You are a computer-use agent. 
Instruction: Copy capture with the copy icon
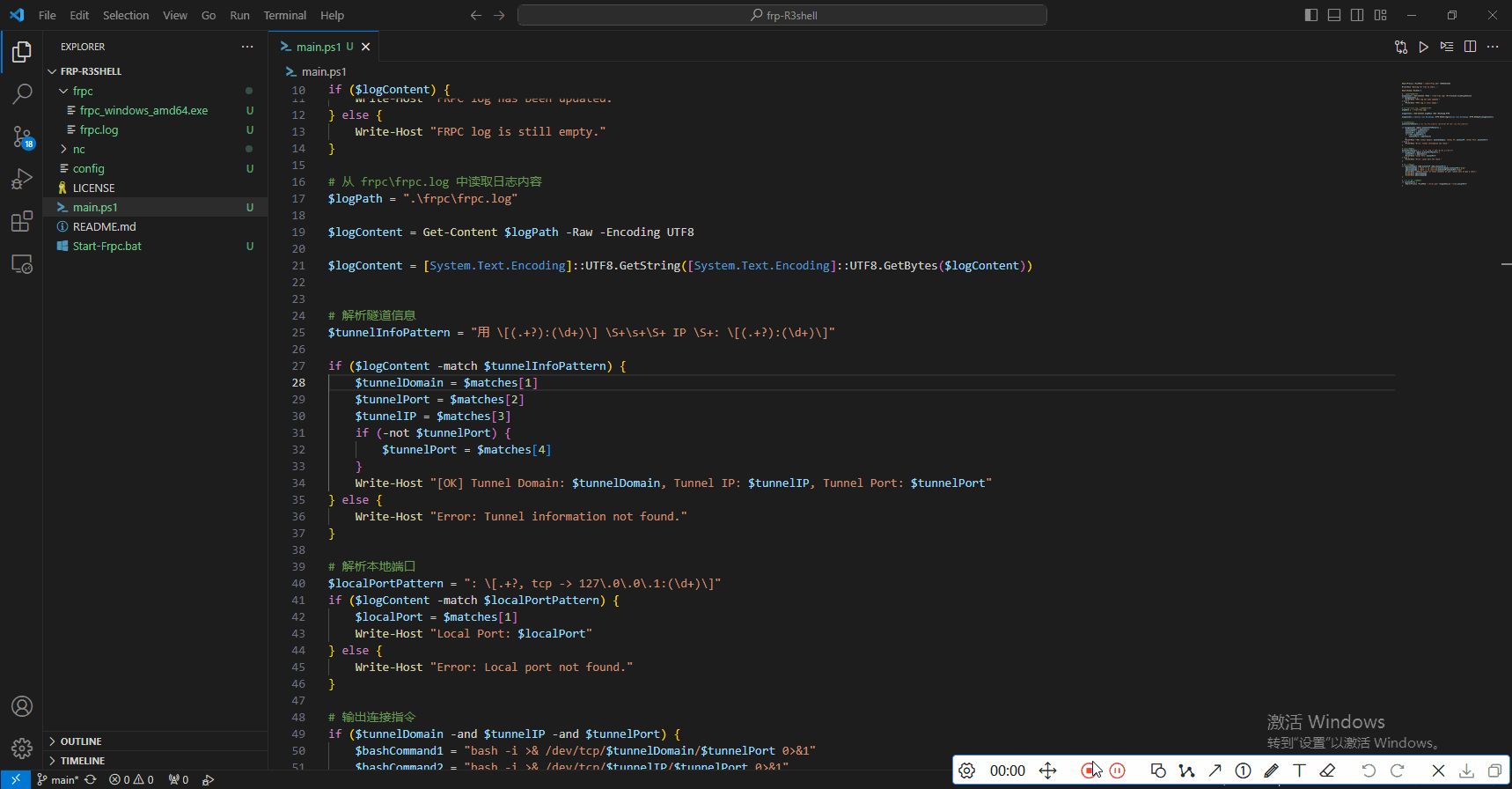point(1494,771)
